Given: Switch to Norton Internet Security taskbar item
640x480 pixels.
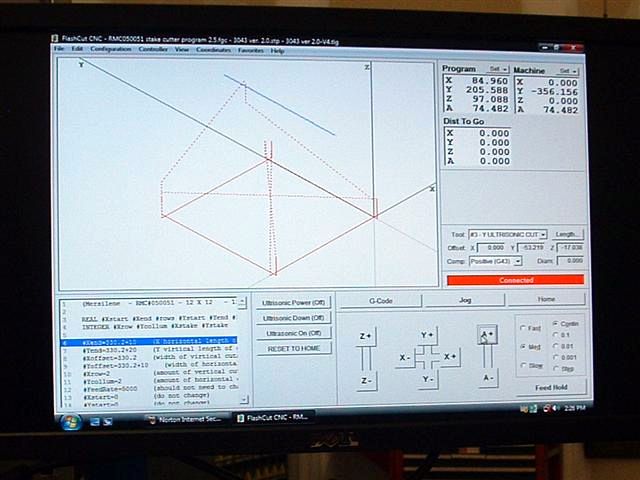Looking at the screenshot, I should 185,419.
